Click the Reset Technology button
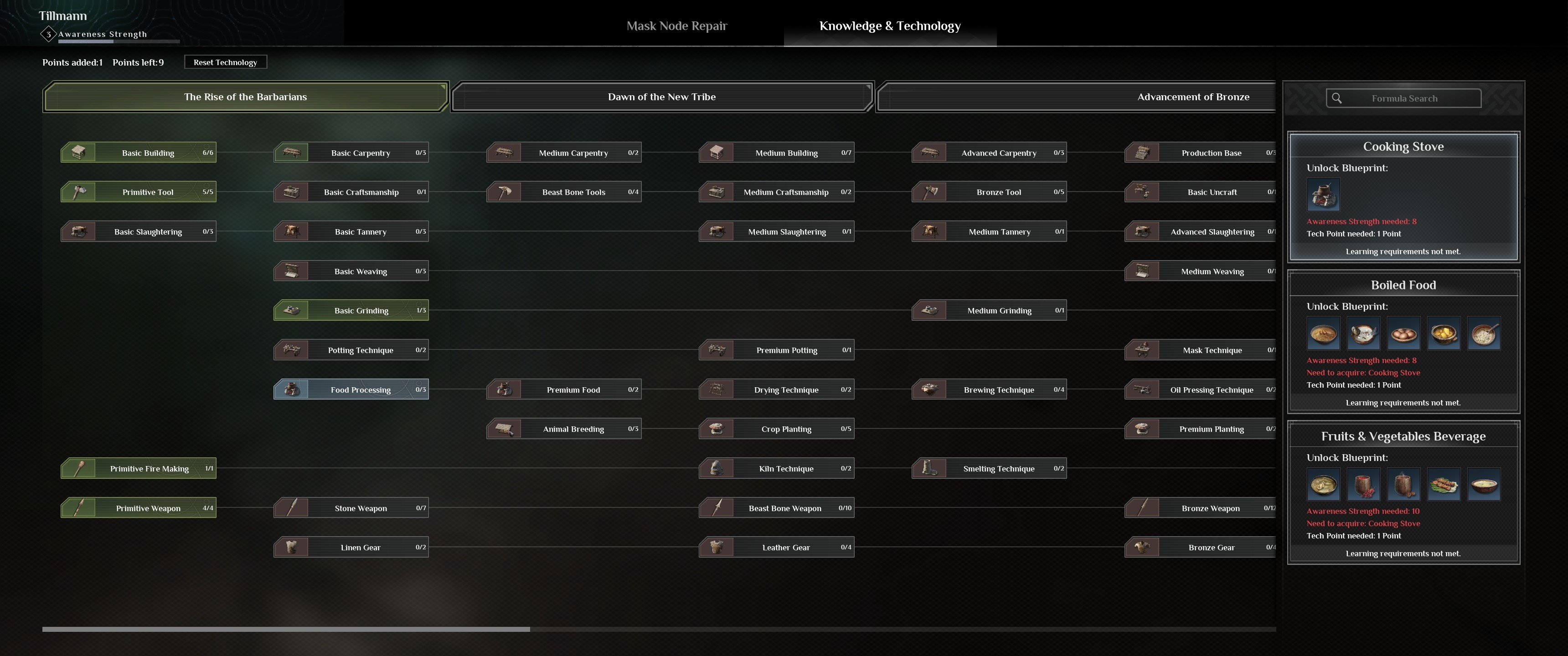Screen dimensions: 1568x656 (x=224, y=62)
